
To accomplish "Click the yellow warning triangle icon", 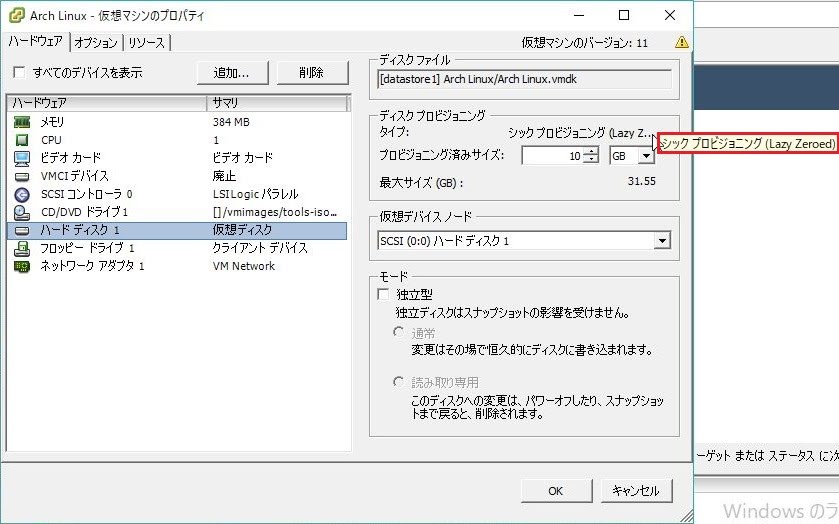I will 682,42.
